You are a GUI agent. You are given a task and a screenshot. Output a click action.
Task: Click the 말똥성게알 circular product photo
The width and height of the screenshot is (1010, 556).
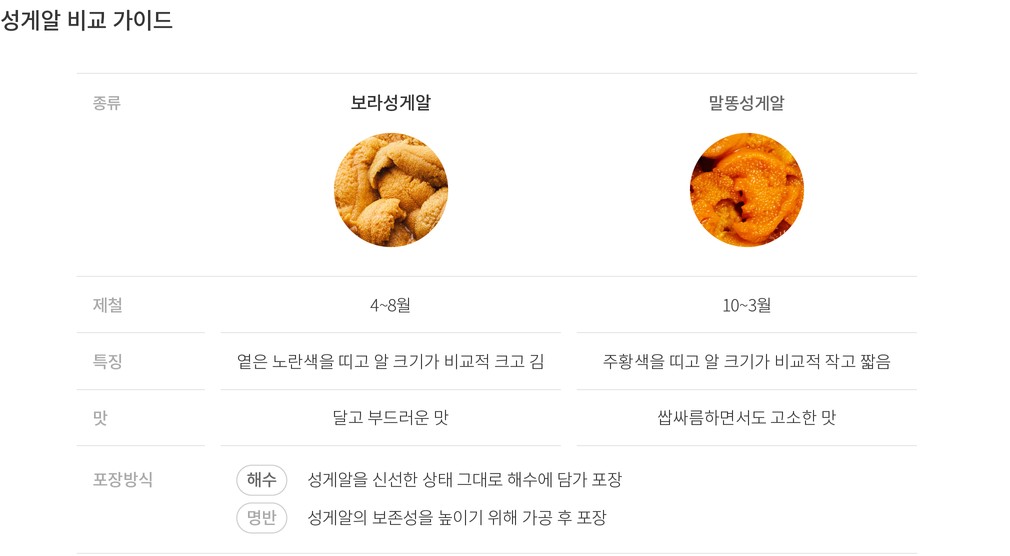746,190
